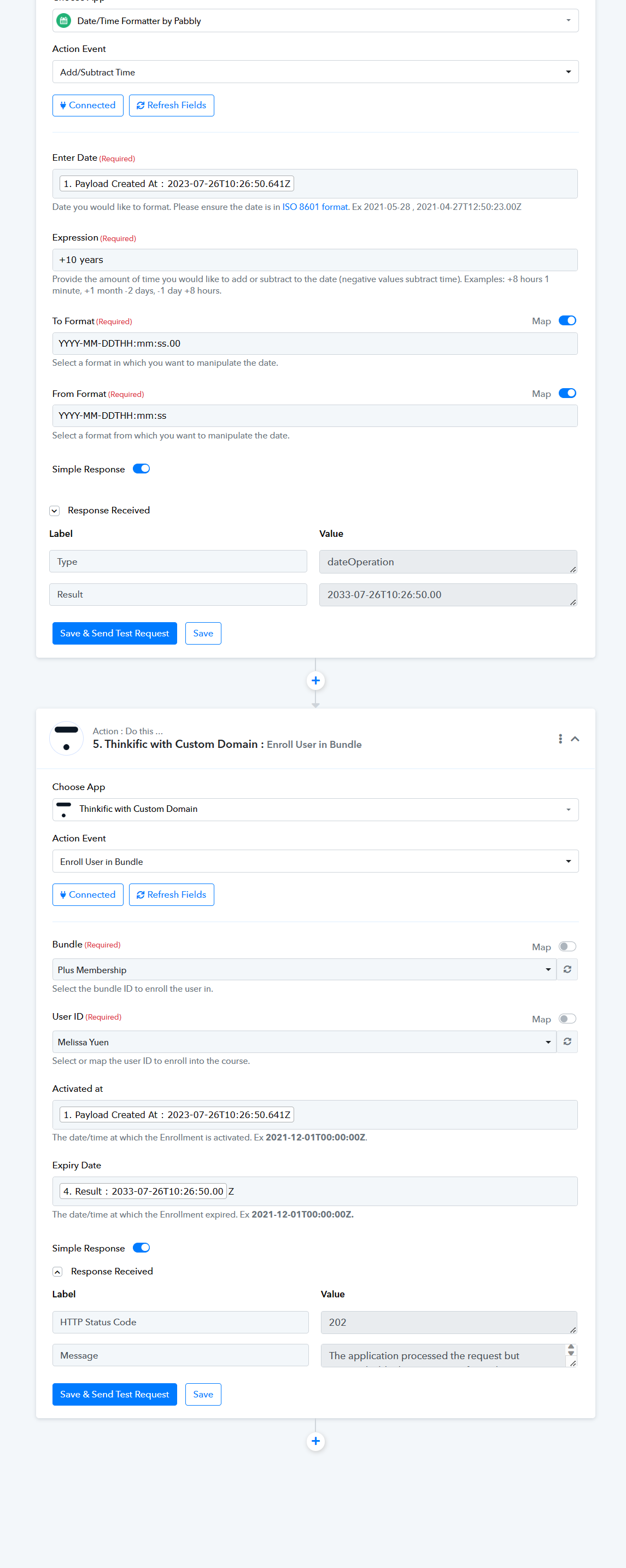Disable Simple Response in Thinkific step
The image size is (626, 1568).
(141, 1248)
